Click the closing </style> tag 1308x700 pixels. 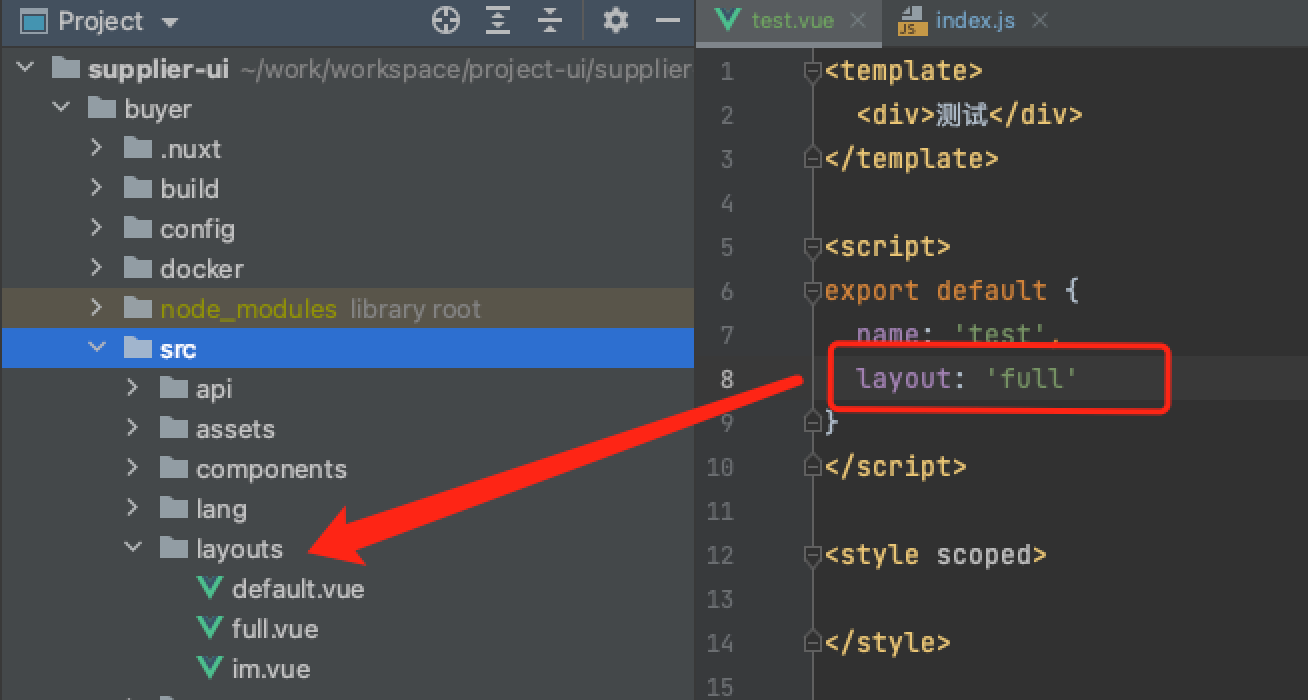[x=888, y=643]
